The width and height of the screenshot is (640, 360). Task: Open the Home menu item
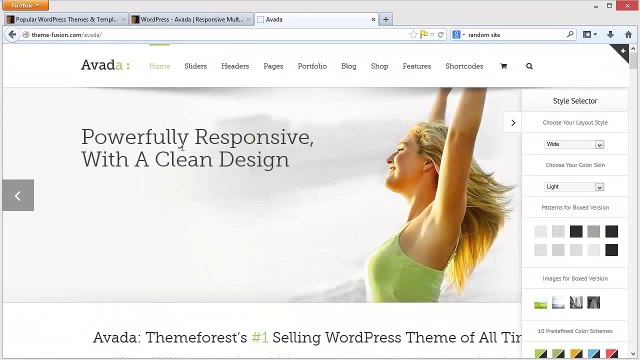tap(160, 66)
